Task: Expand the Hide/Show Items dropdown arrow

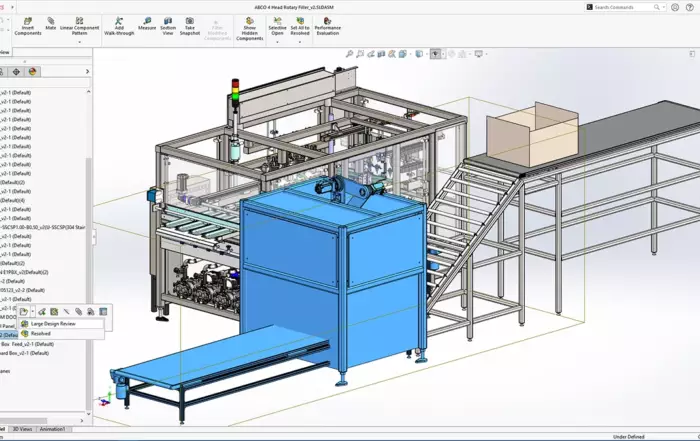Action: pos(442,54)
